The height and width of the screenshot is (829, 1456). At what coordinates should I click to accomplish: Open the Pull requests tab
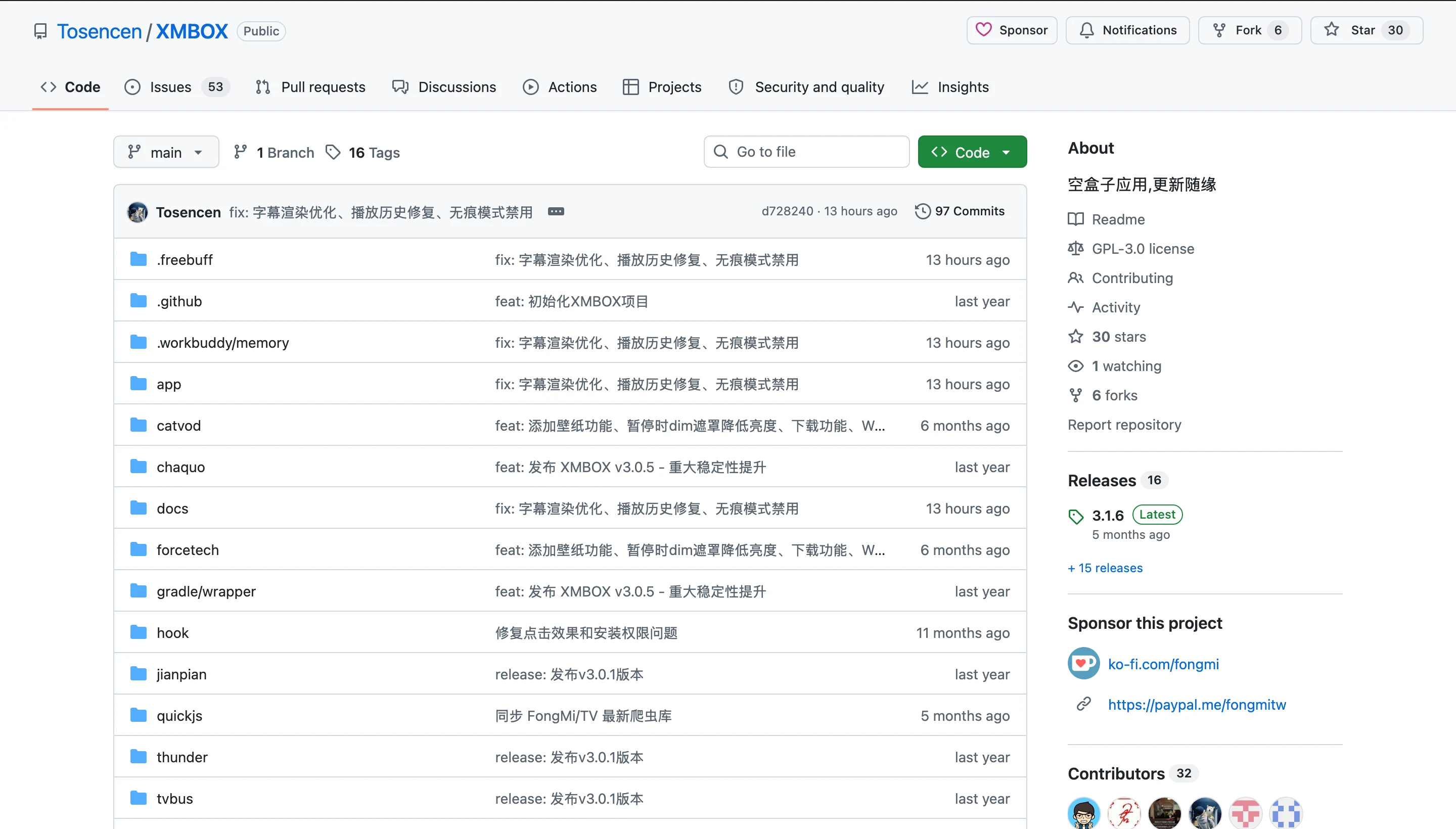point(310,87)
